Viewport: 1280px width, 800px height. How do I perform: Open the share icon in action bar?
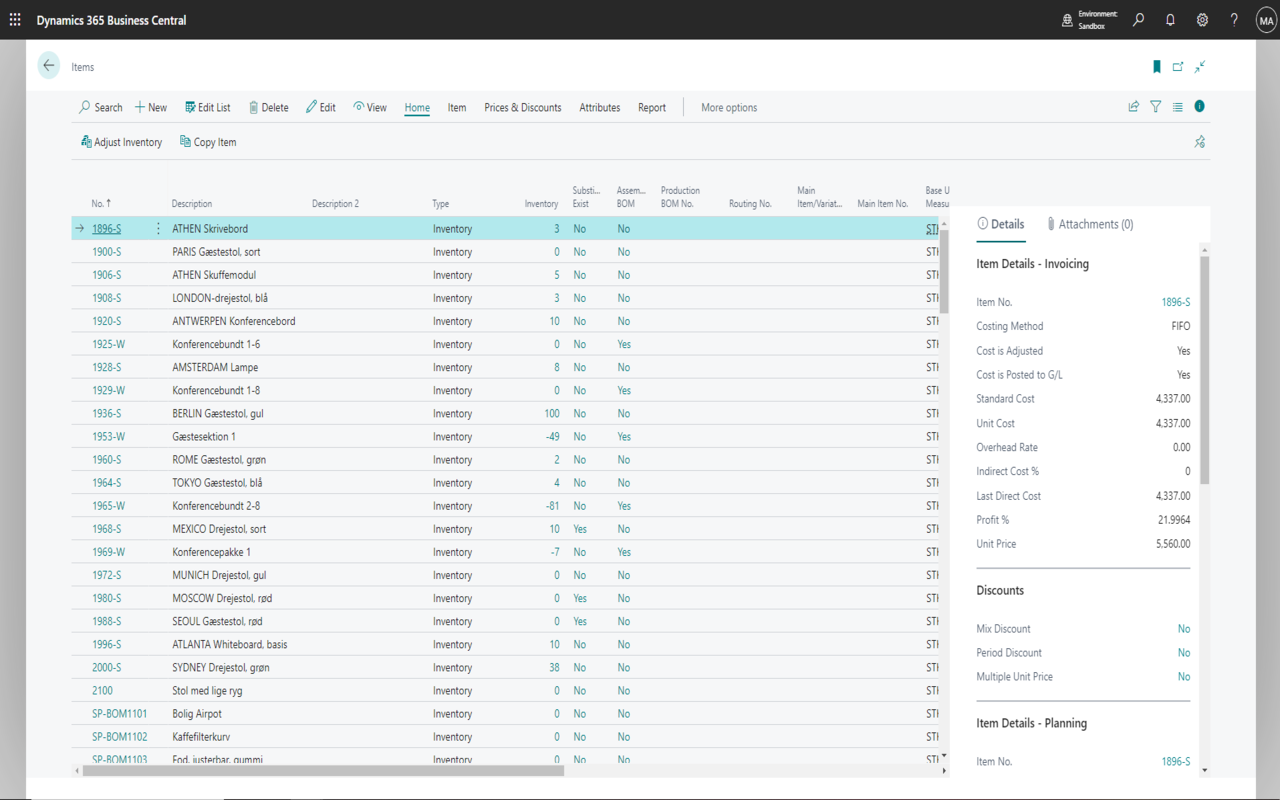pyautogui.click(x=1134, y=107)
